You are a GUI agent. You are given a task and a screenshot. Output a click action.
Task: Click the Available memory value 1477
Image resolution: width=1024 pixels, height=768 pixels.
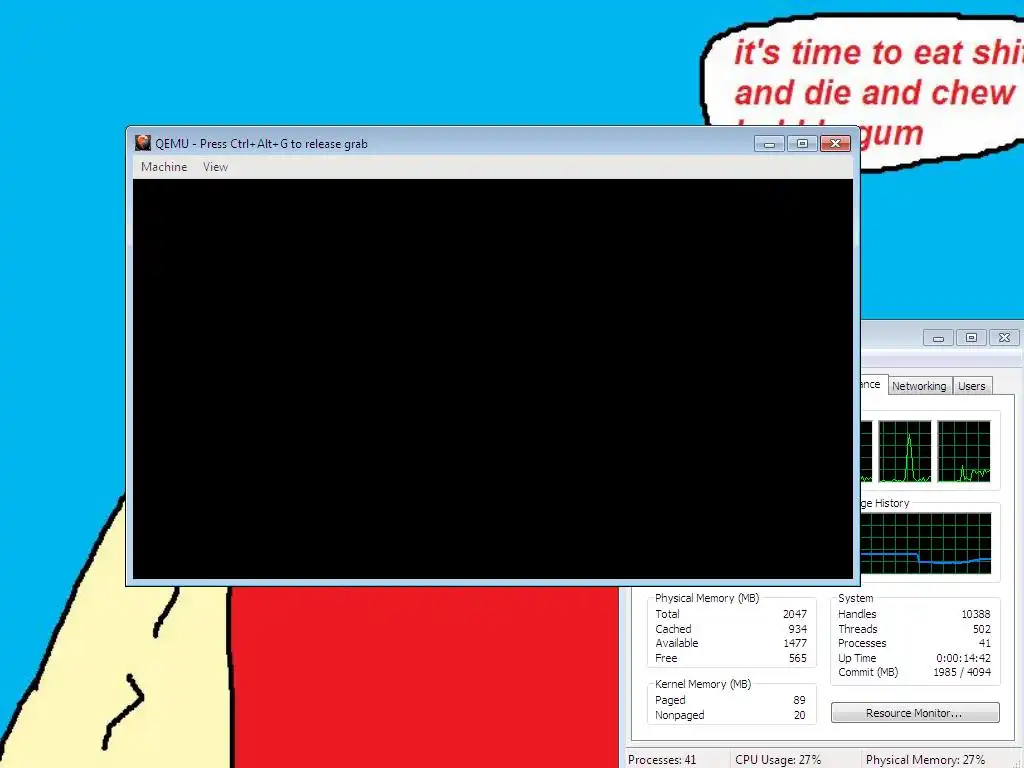coord(795,643)
